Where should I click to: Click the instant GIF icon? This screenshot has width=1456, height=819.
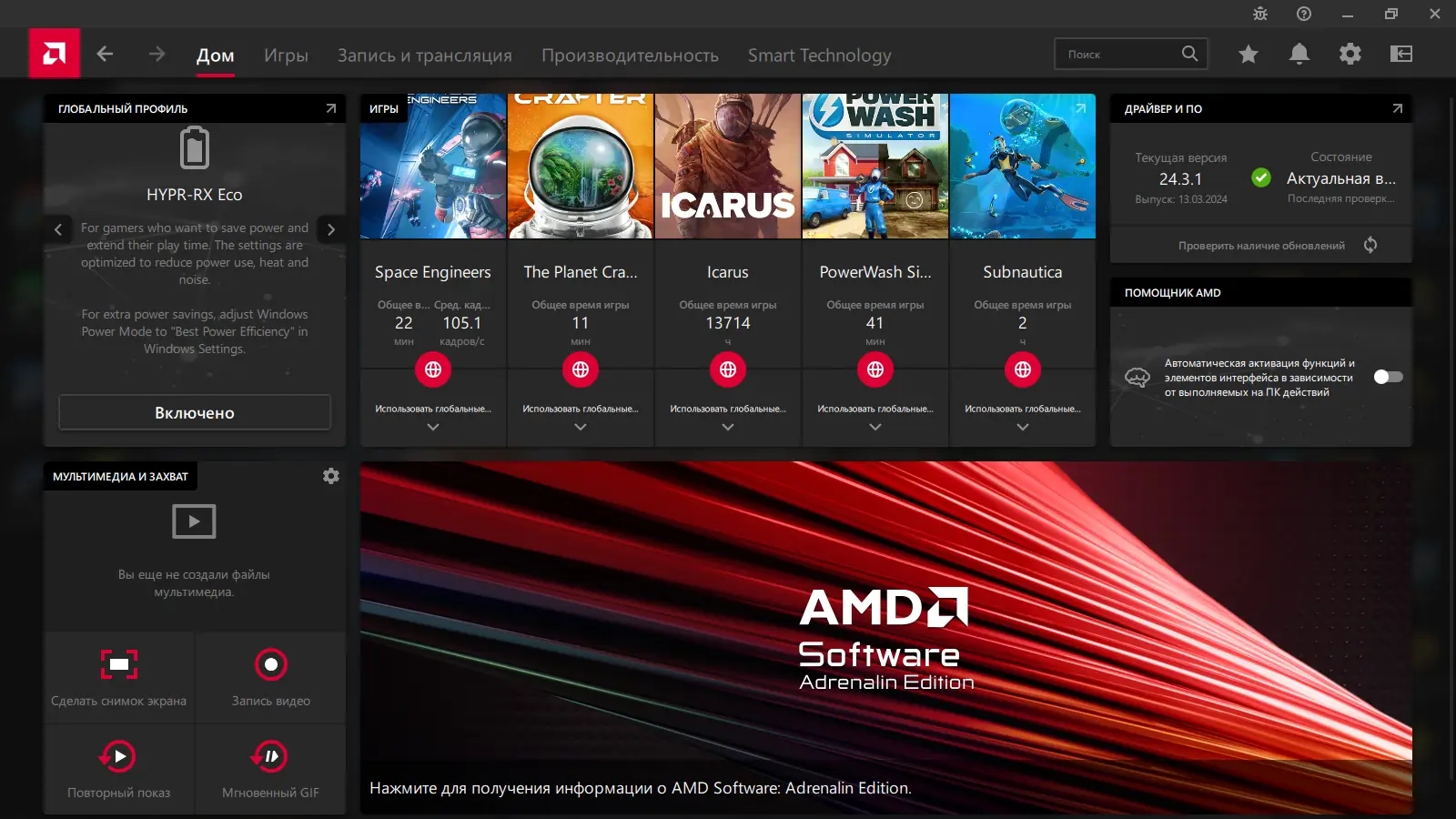[270, 756]
